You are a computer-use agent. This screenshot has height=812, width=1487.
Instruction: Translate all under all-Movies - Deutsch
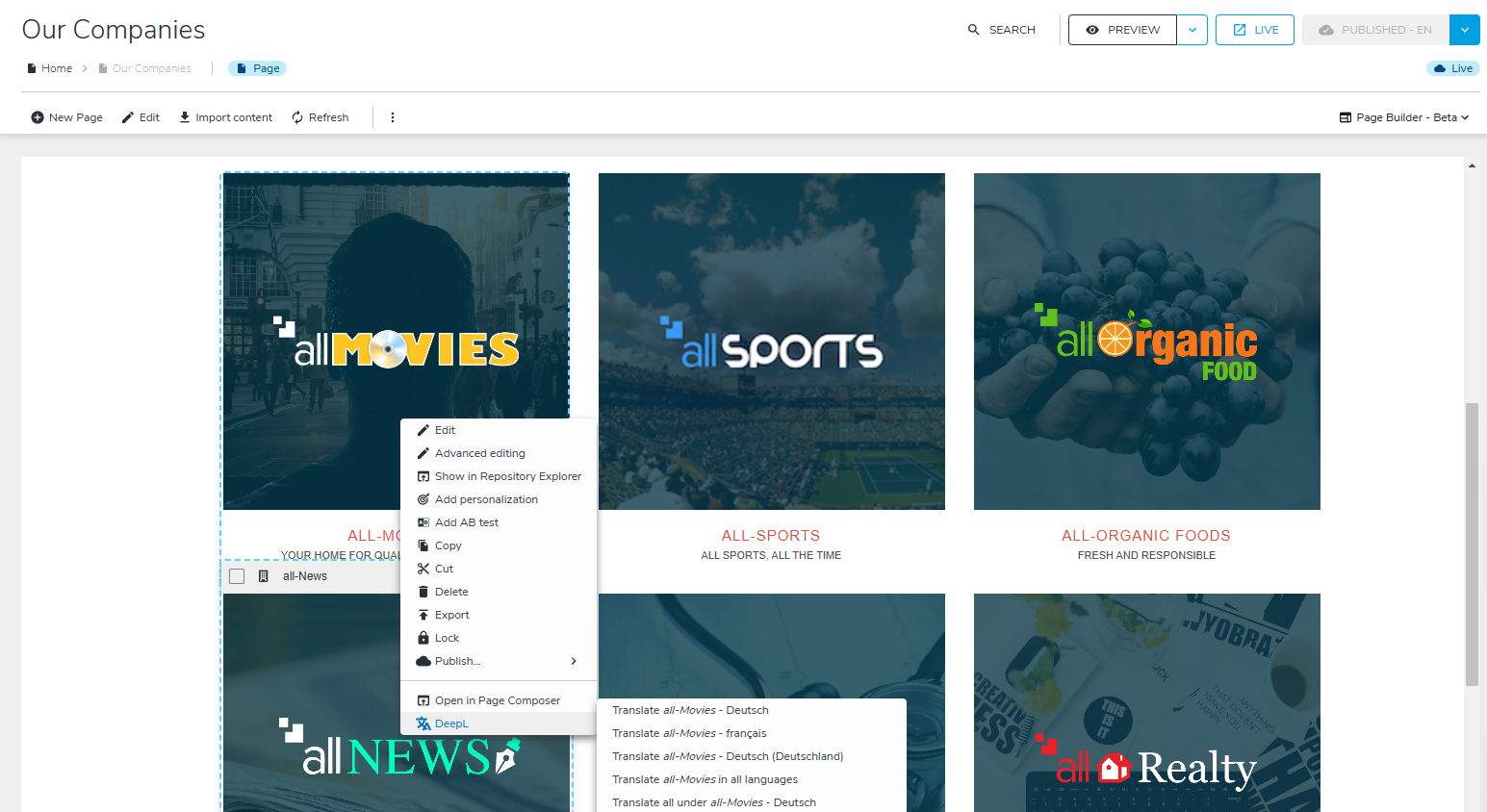coord(752,802)
